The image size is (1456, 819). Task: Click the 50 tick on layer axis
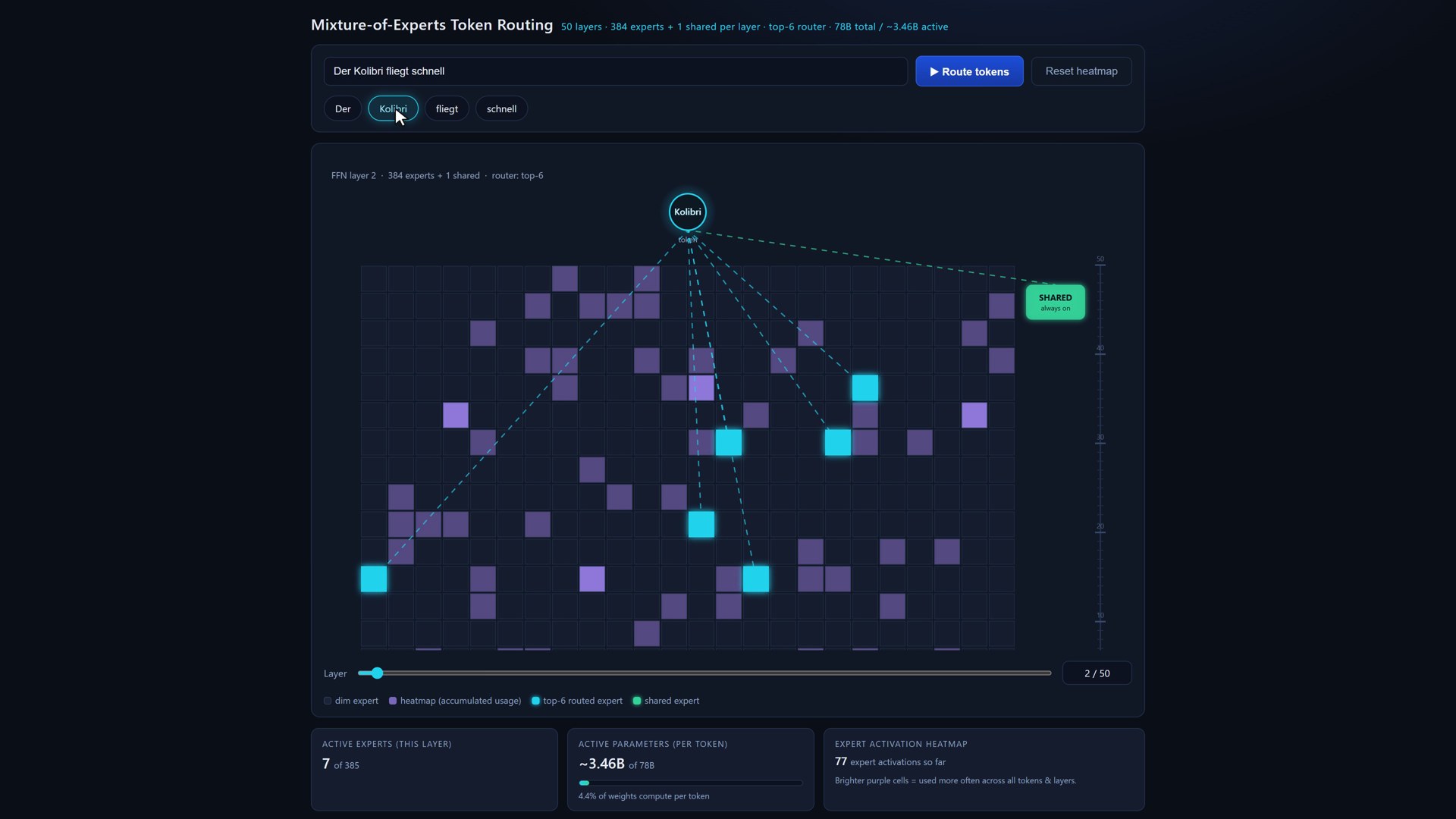(x=1100, y=260)
